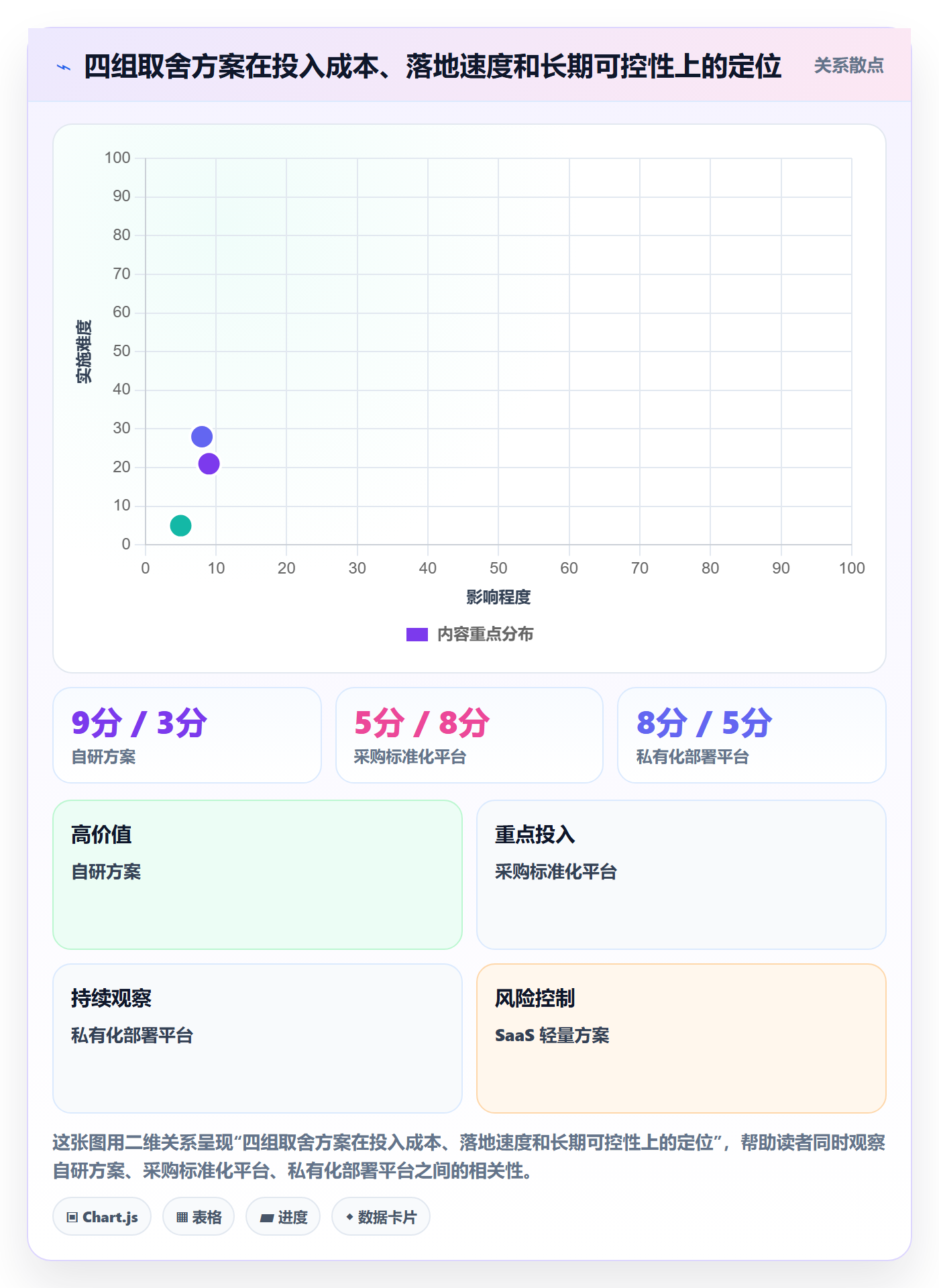This screenshot has height=1288, width=939.
Task: Click the lightning bolt icon beside the title
Action: click(64, 67)
